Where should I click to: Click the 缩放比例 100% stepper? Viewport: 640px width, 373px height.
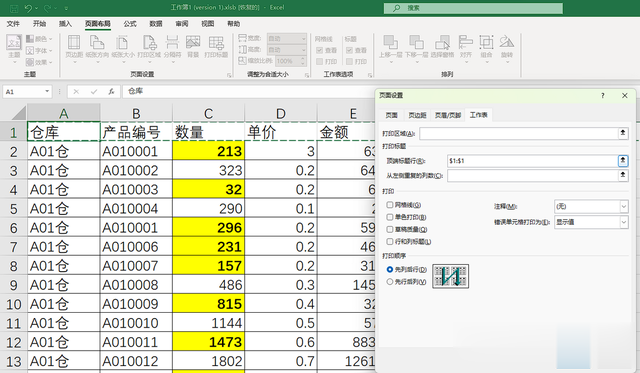303,61
